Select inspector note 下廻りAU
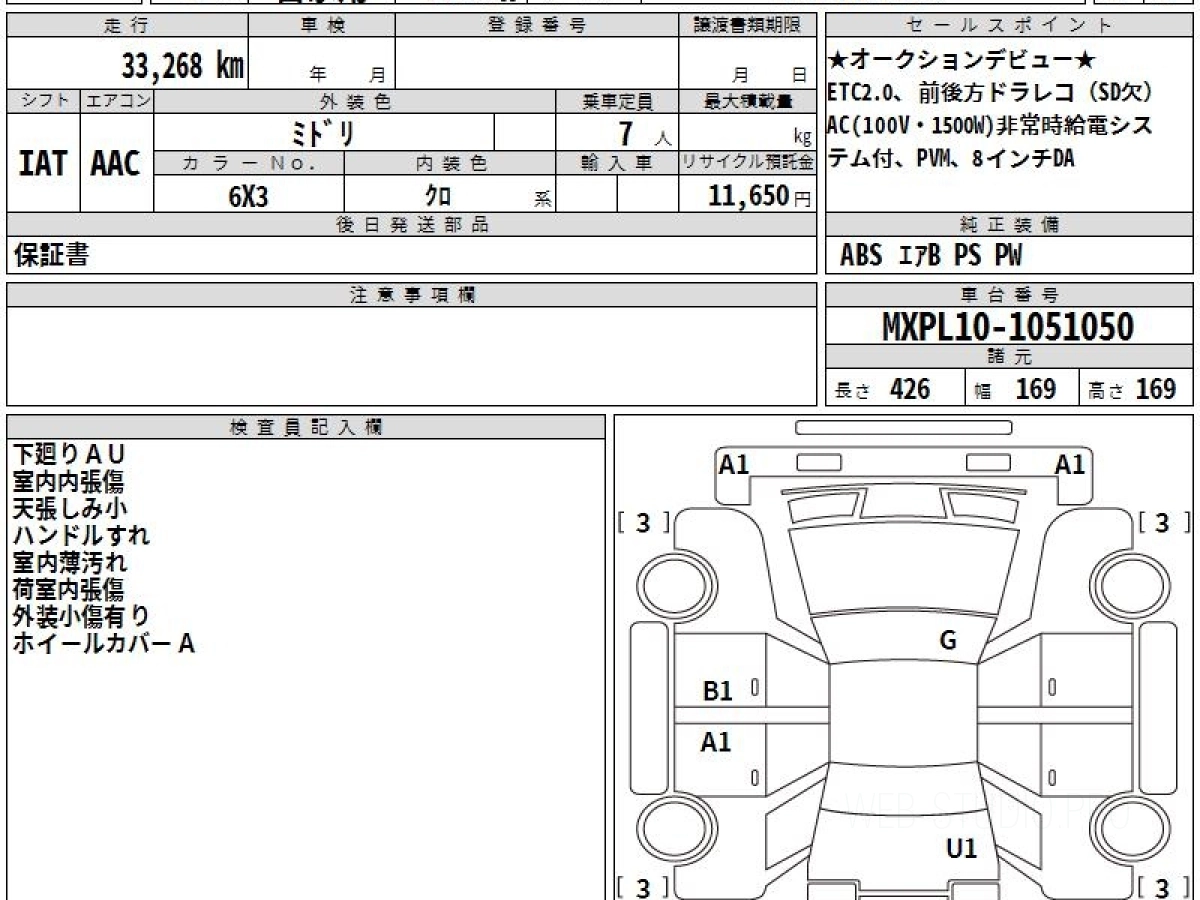Image resolution: width=1200 pixels, height=900 pixels. tap(69, 455)
